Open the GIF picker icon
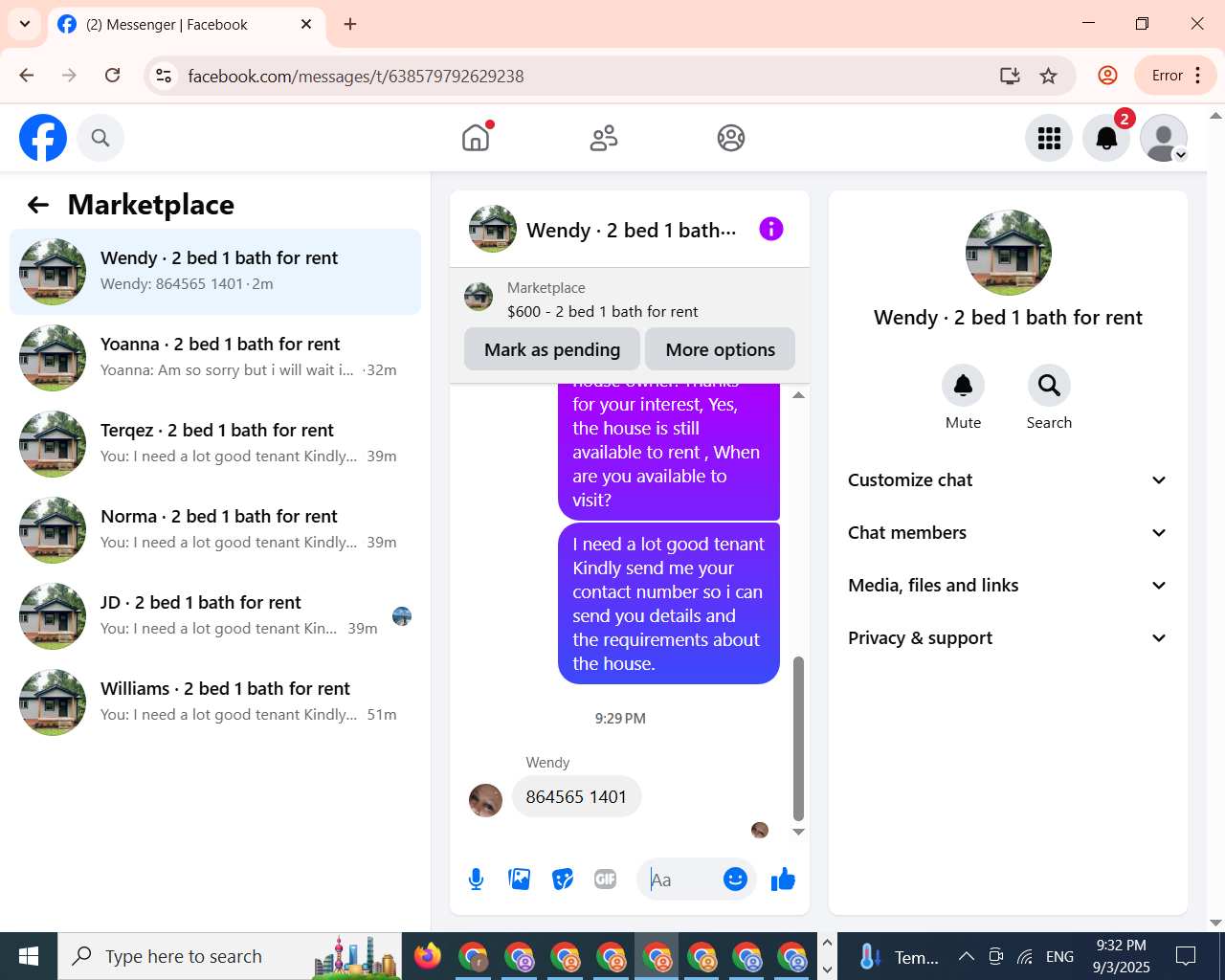Viewport: 1225px width, 980px height. 606,879
